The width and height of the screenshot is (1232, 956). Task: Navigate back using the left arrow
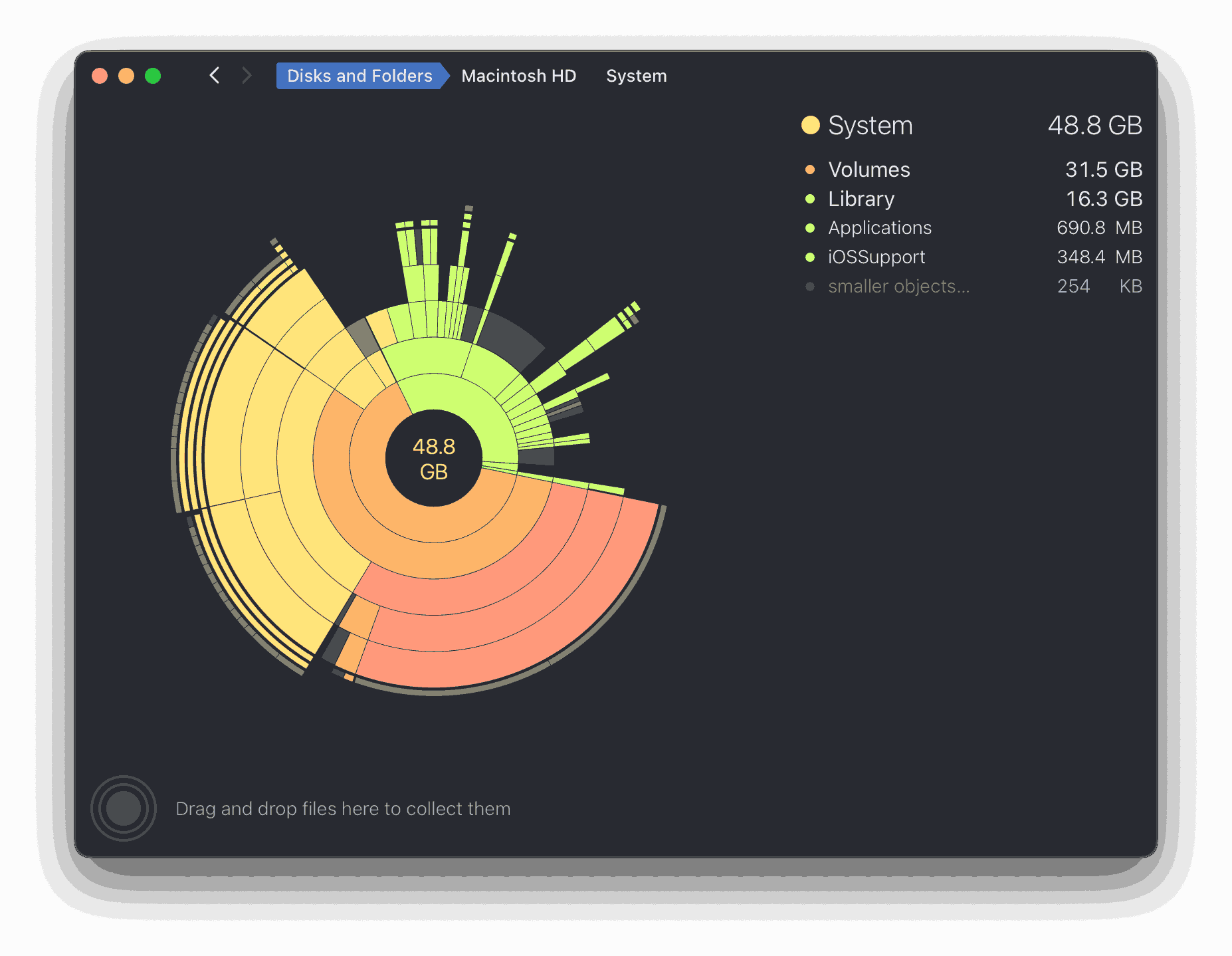[214, 75]
